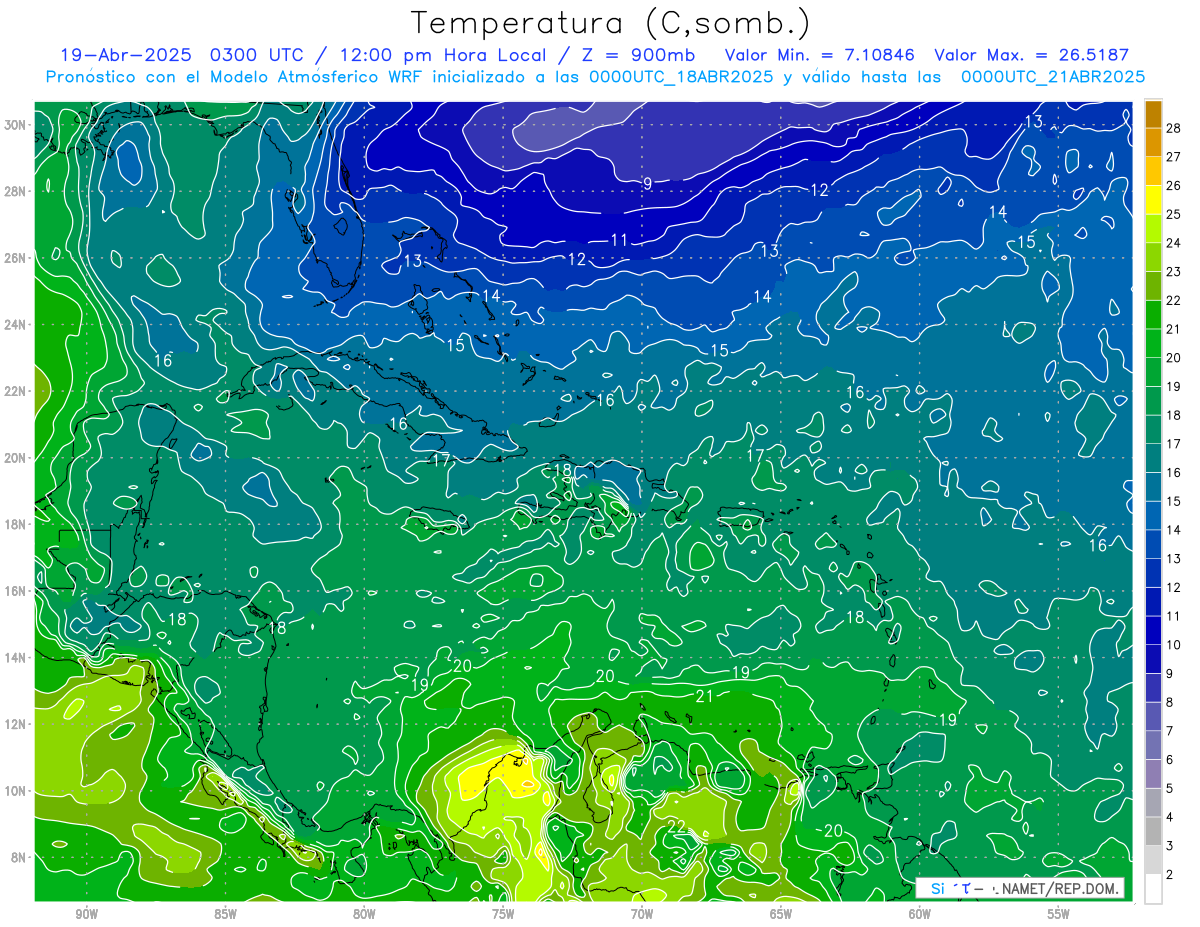The width and height of the screenshot is (1200, 927).
Task: Click the '28N' latitude axis label
Action: 16,191
